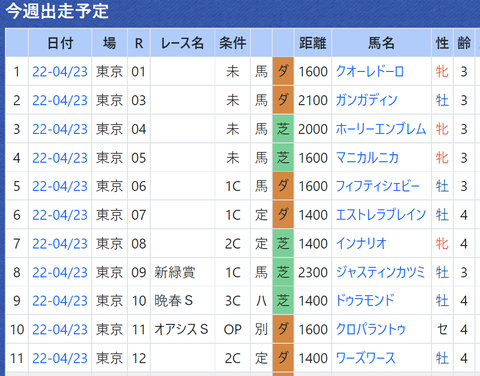Click date 22-04/23 in row 1
480x376 pixels.
pyautogui.click(x=60, y=72)
